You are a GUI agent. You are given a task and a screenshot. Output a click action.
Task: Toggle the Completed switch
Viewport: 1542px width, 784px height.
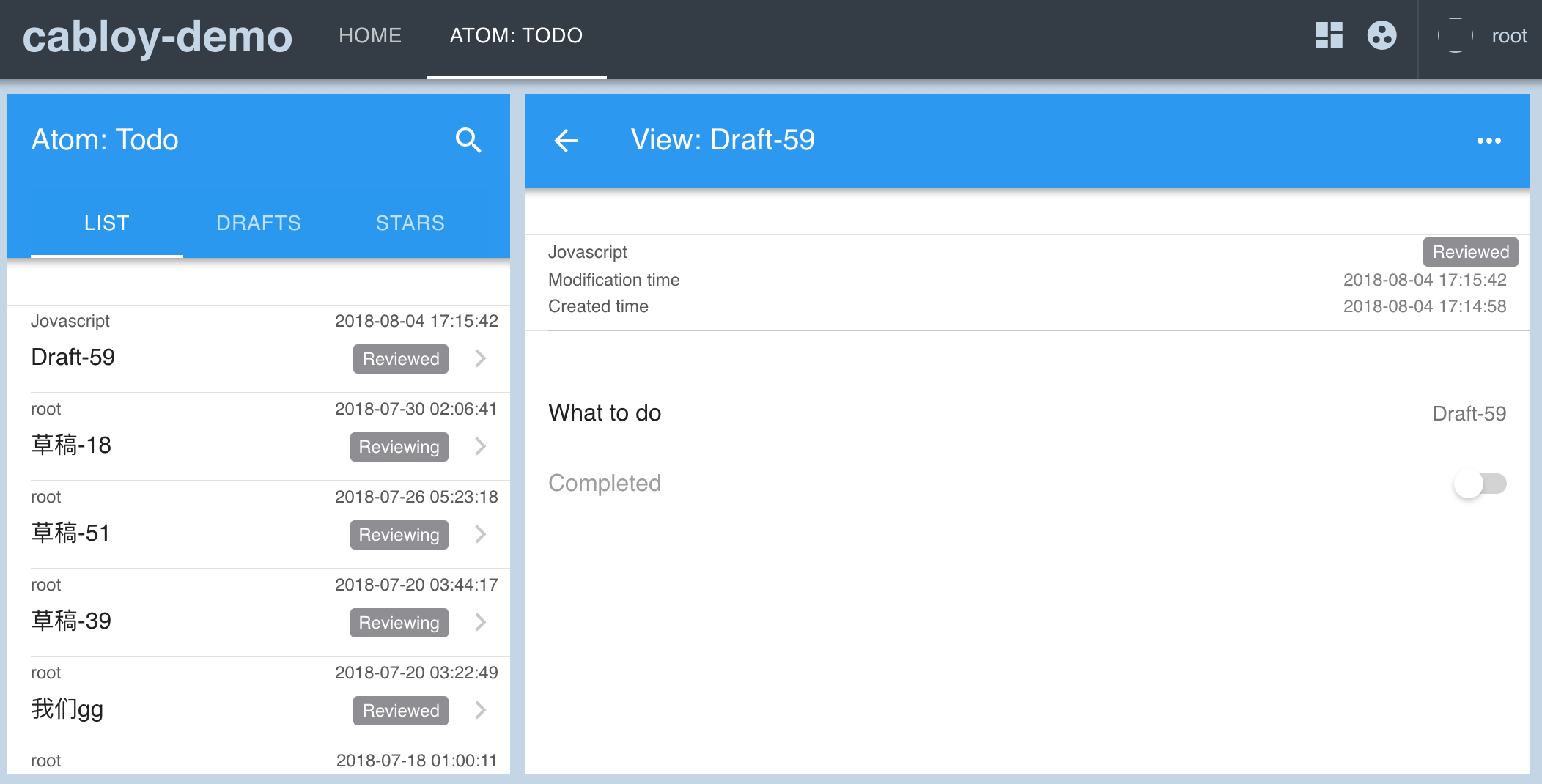tap(1480, 484)
